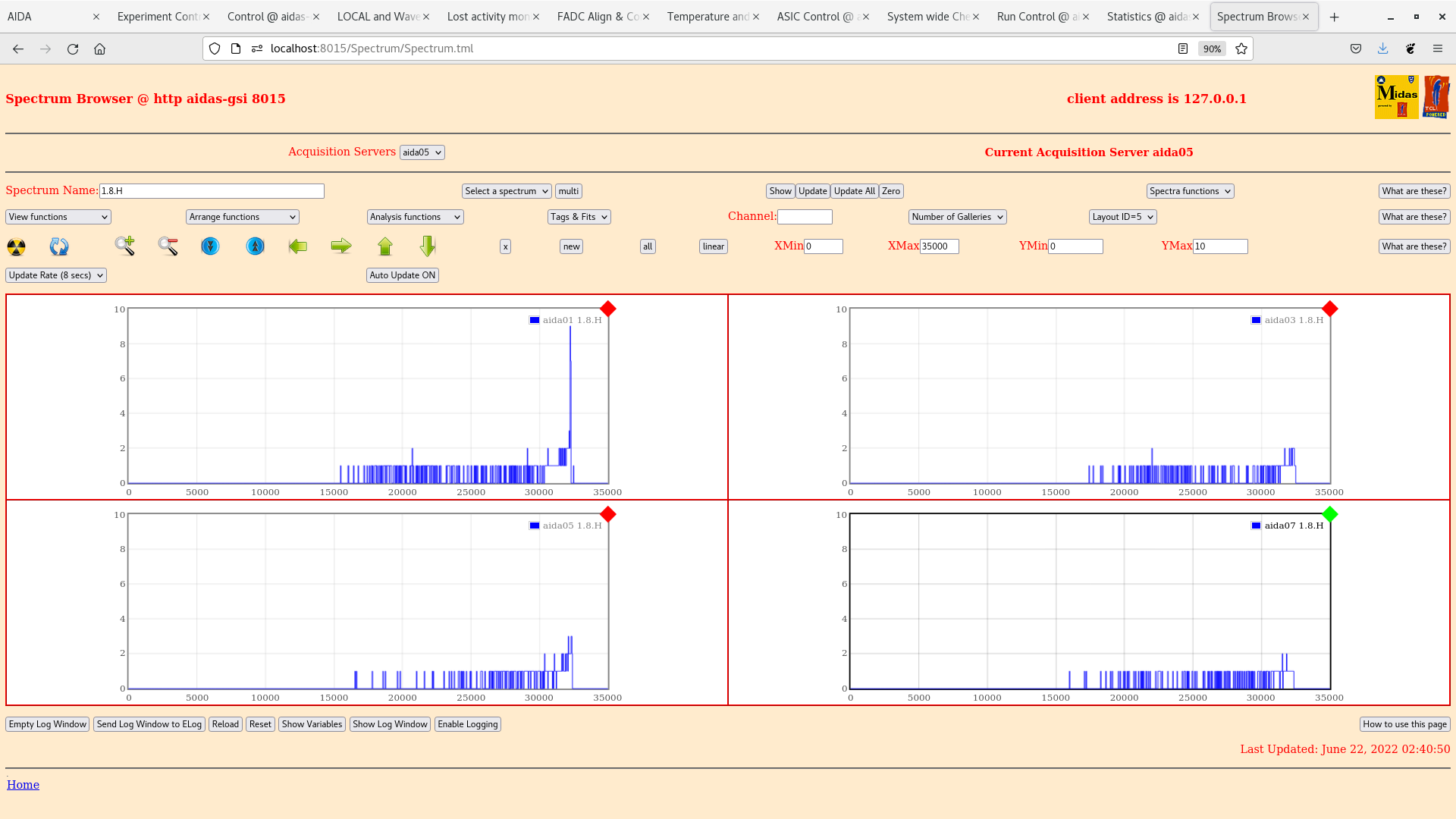
Task: Click the green left arrow icon
Action: pos(298,246)
